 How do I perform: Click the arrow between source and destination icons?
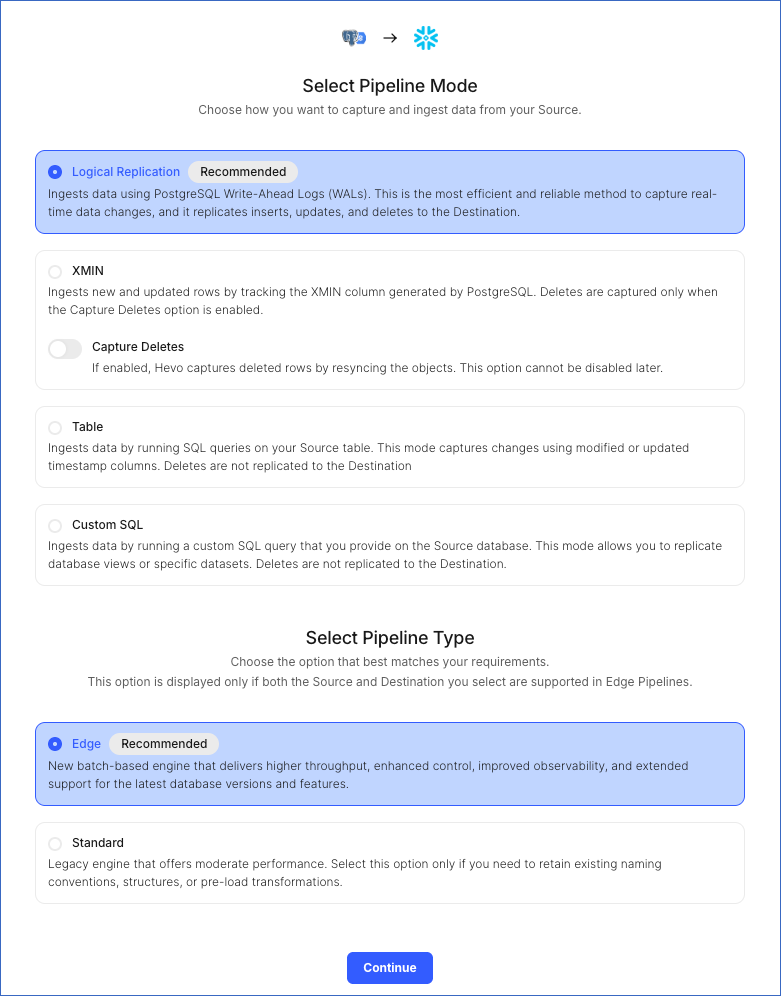388,37
